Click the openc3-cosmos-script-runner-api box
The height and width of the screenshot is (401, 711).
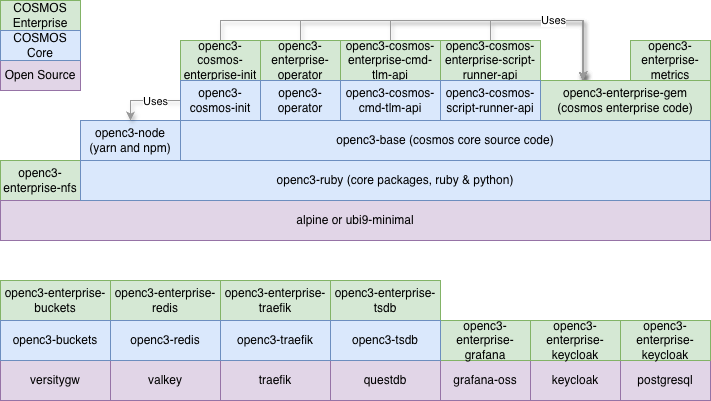490,100
